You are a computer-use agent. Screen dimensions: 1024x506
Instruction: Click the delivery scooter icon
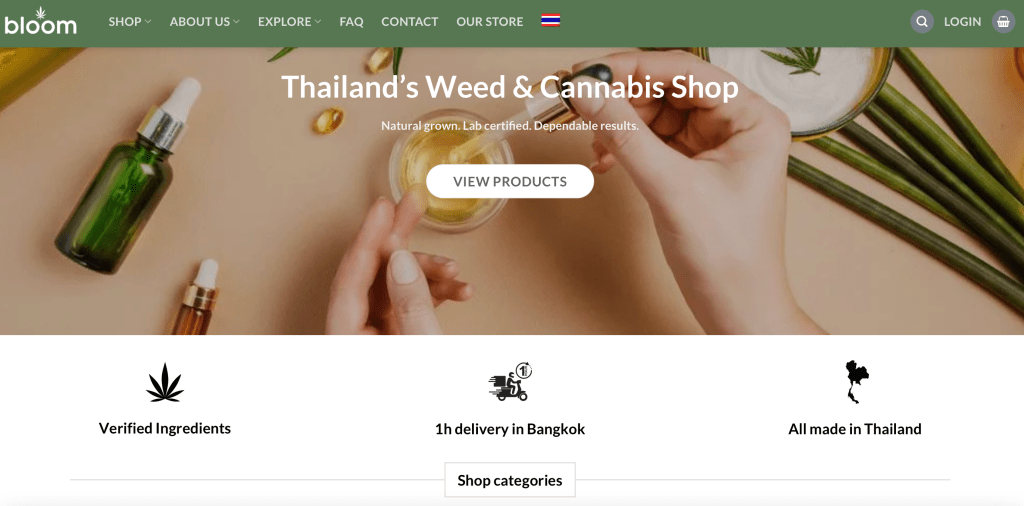510,382
